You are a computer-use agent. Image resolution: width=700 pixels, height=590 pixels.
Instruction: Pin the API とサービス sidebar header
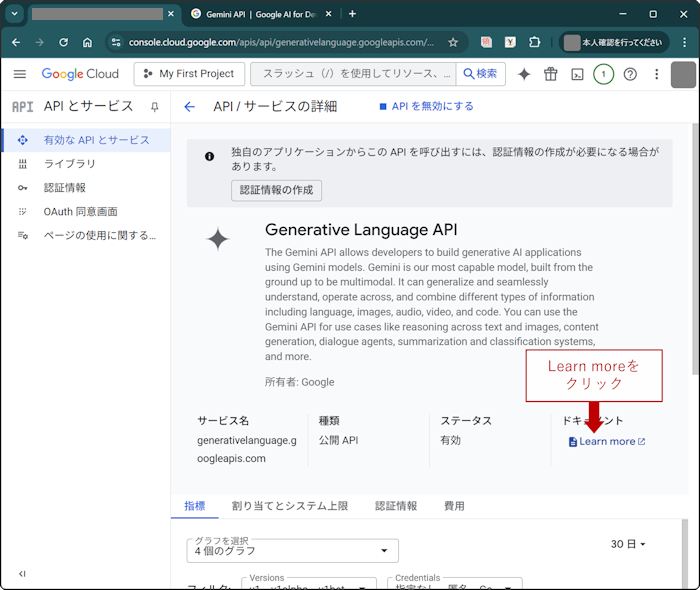[x=154, y=107]
